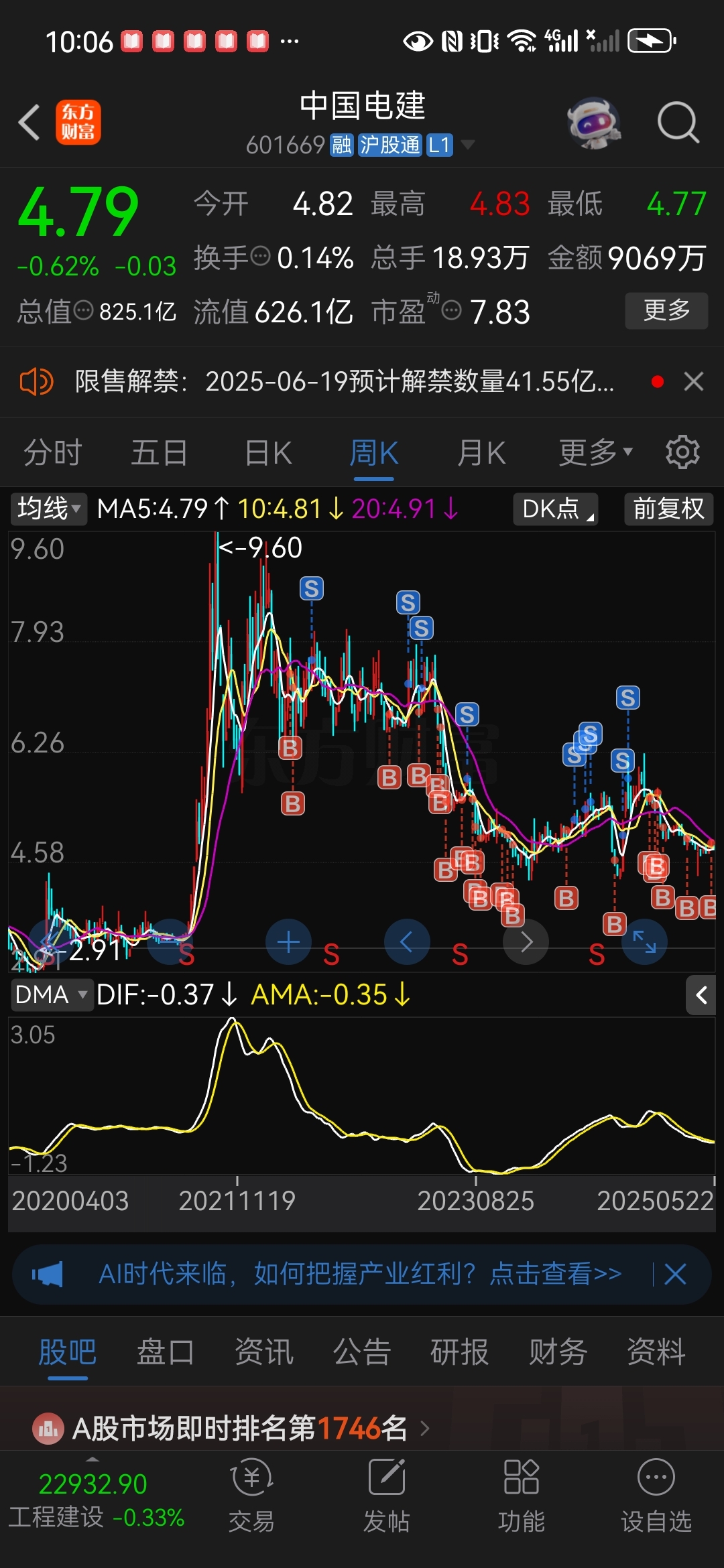Tap the 20211119 timeline marker

[237, 1201]
